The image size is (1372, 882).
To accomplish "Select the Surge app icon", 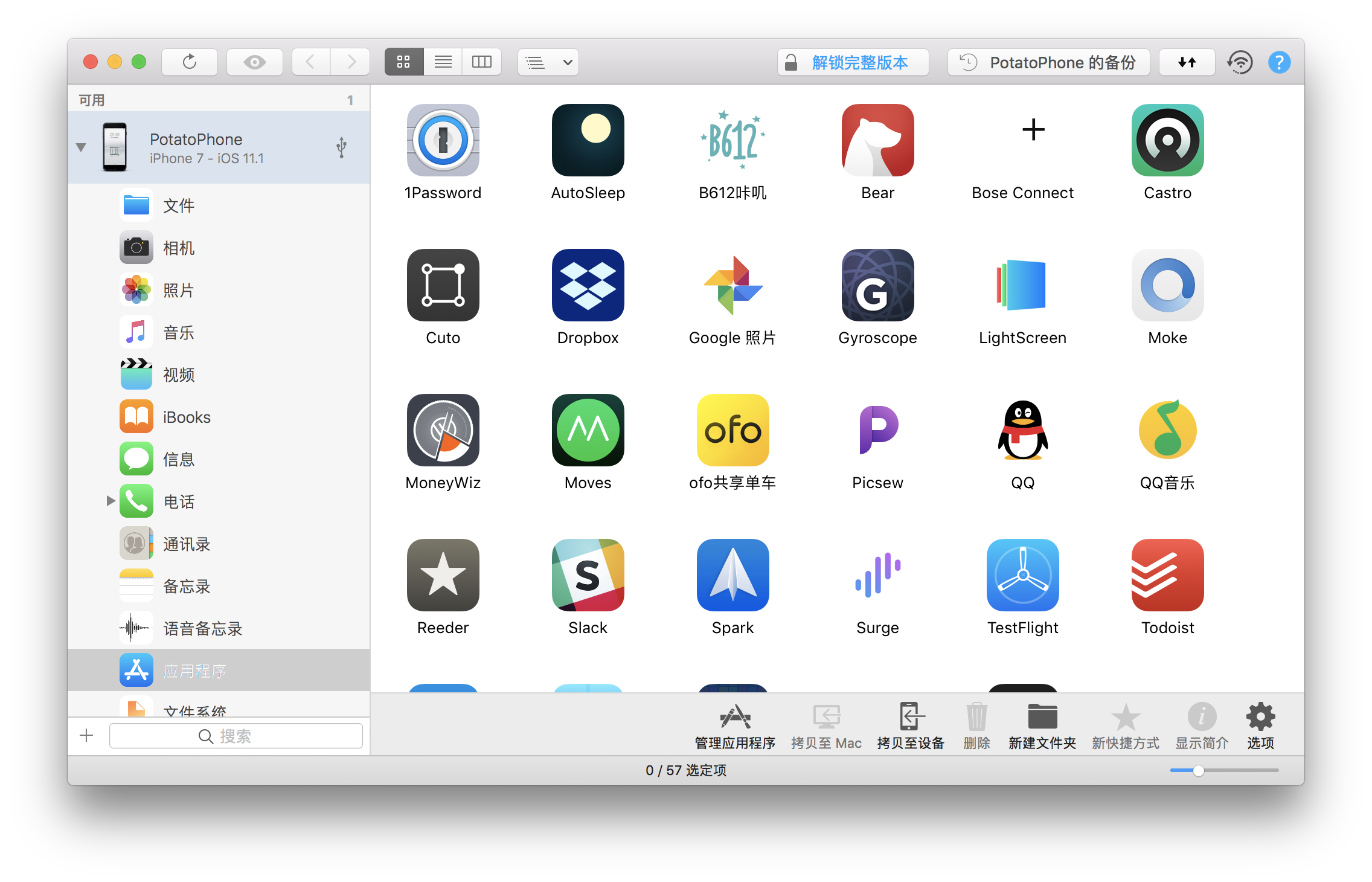I will coord(877,575).
